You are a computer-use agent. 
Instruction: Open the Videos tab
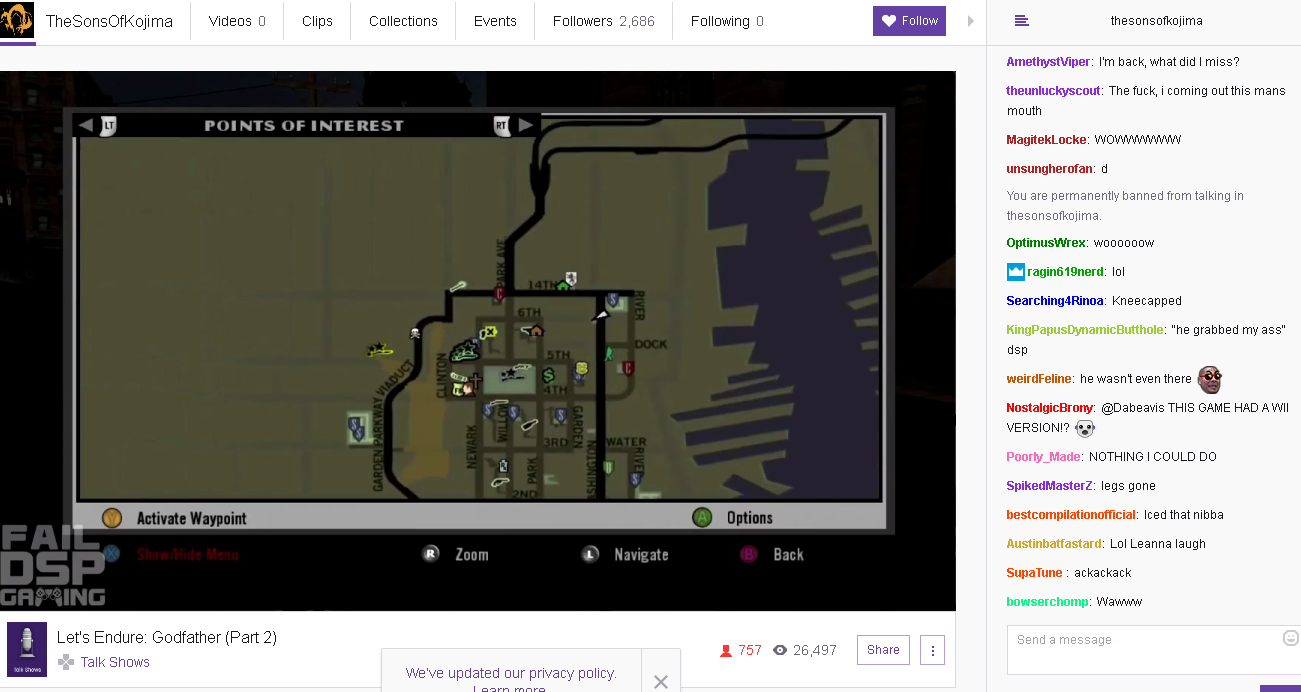[x=237, y=21]
